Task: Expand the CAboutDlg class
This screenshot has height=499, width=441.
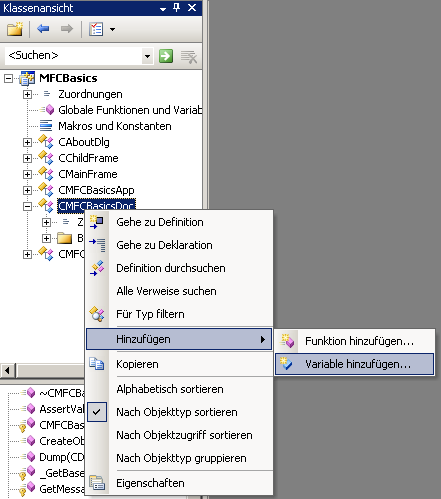Action: tap(27, 143)
